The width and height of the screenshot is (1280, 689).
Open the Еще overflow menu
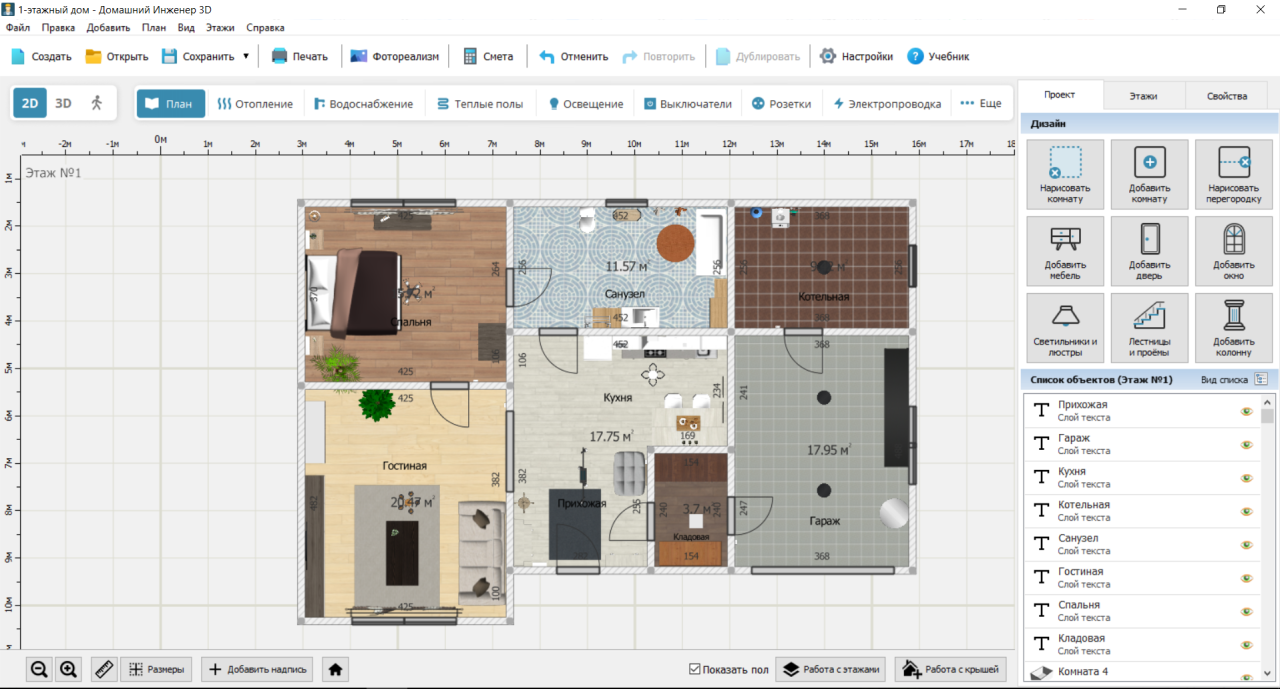tap(980, 103)
